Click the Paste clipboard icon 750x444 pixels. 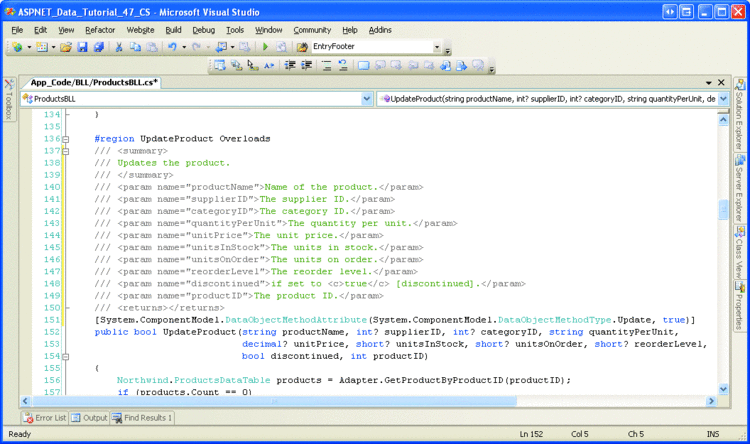tap(152, 47)
